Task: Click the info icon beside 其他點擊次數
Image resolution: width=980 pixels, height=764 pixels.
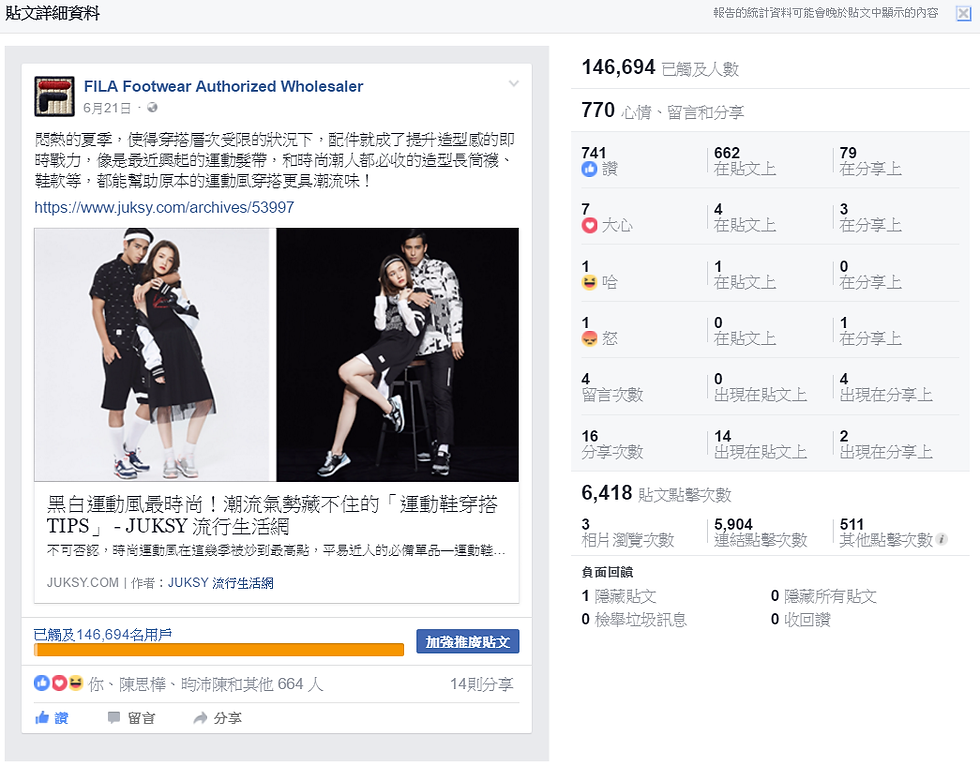Action: [942, 539]
